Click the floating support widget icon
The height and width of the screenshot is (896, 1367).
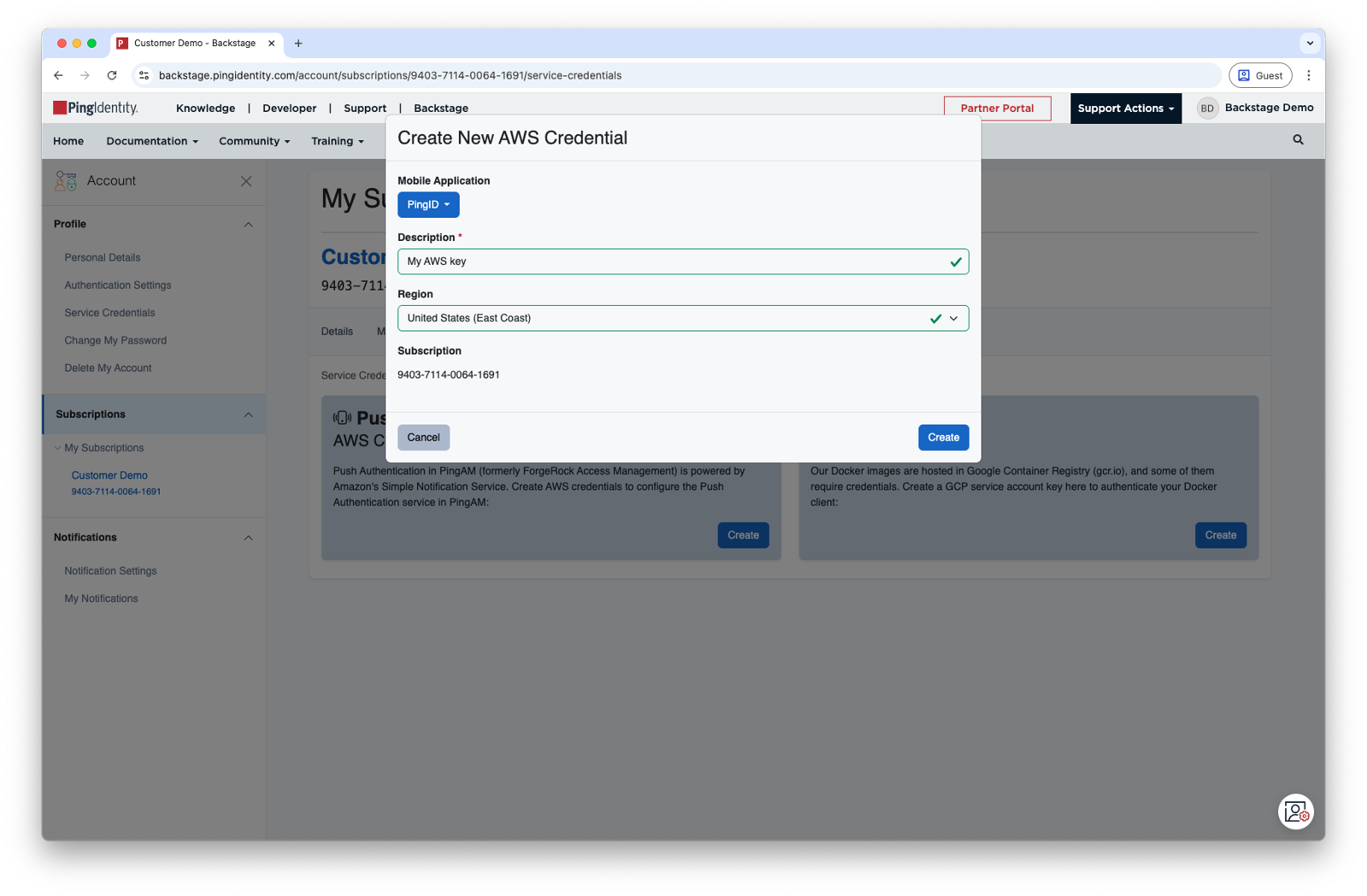(x=1295, y=811)
